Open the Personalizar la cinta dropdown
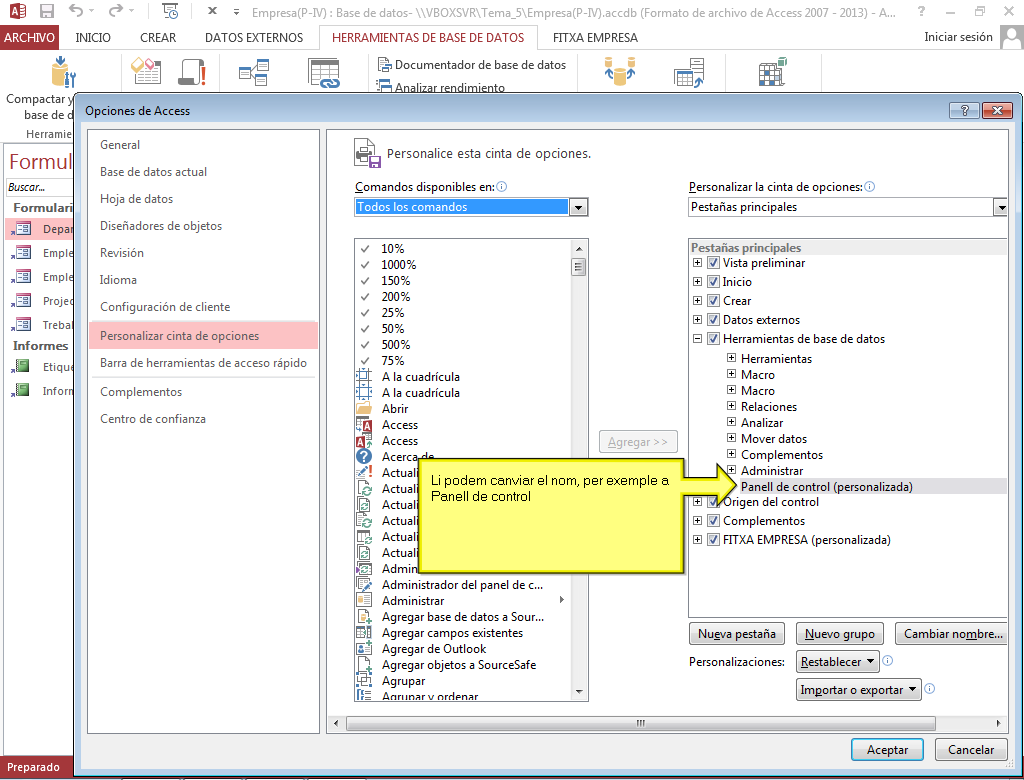The height and width of the screenshot is (780, 1024). [x=1000, y=207]
